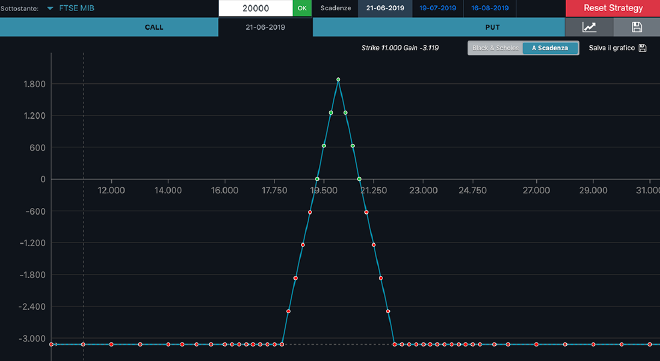Click the 20000 price input field
Screen dimensions: 660x361
(x=255, y=8)
